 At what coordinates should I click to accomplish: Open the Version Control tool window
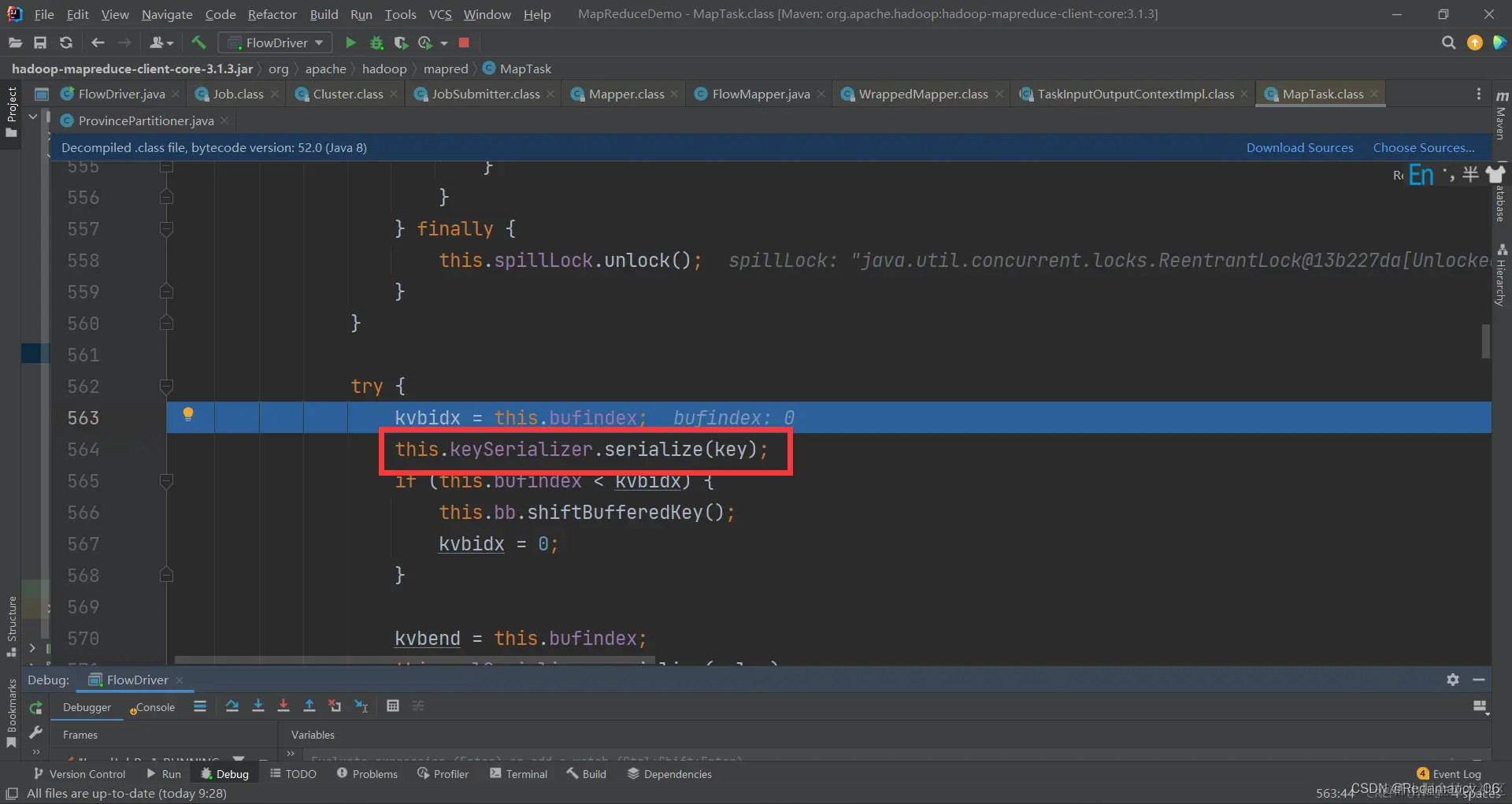[x=80, y=774]
